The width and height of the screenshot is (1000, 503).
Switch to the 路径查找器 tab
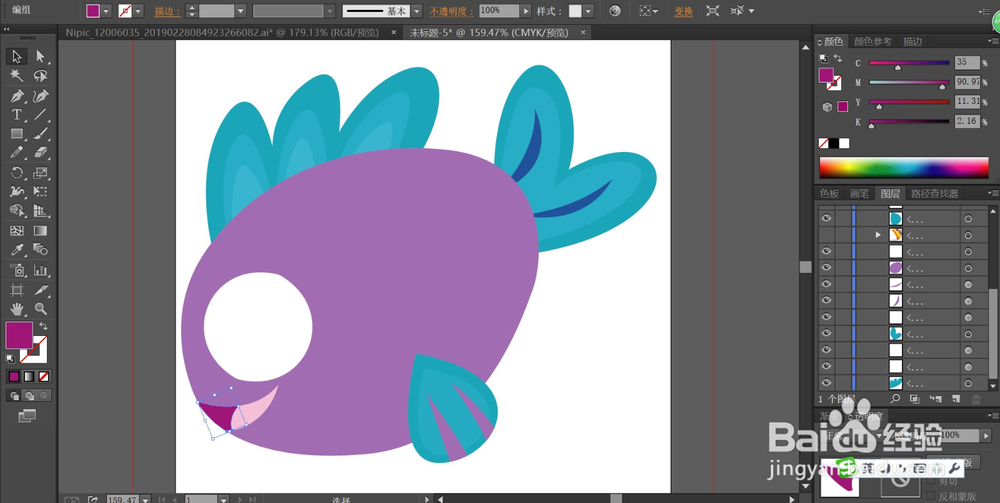[x=934, y=193]
